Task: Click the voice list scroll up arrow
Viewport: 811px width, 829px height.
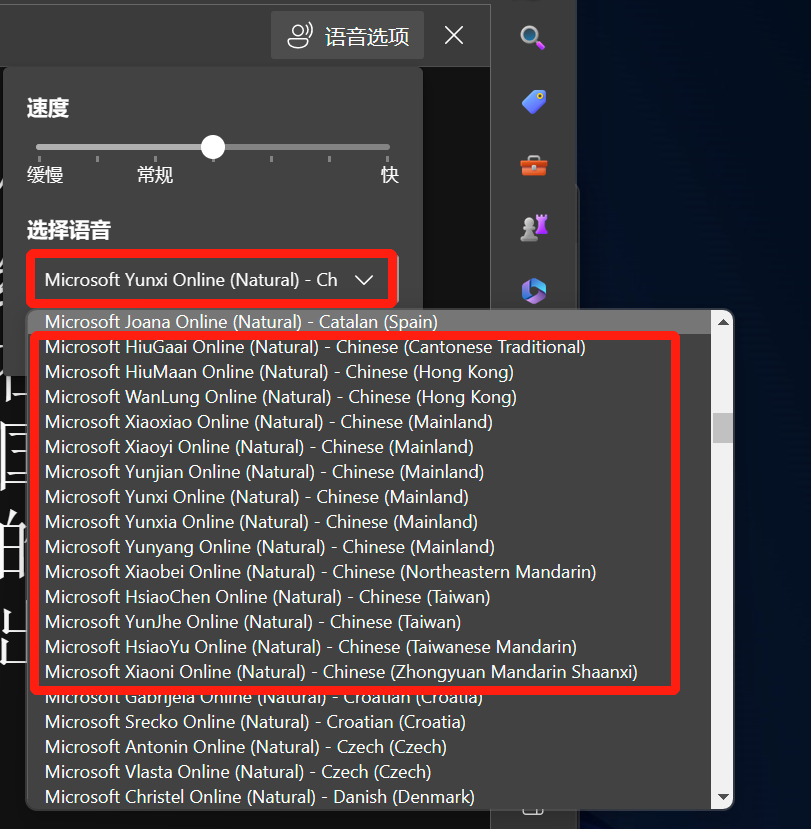Action: point(723,323)
